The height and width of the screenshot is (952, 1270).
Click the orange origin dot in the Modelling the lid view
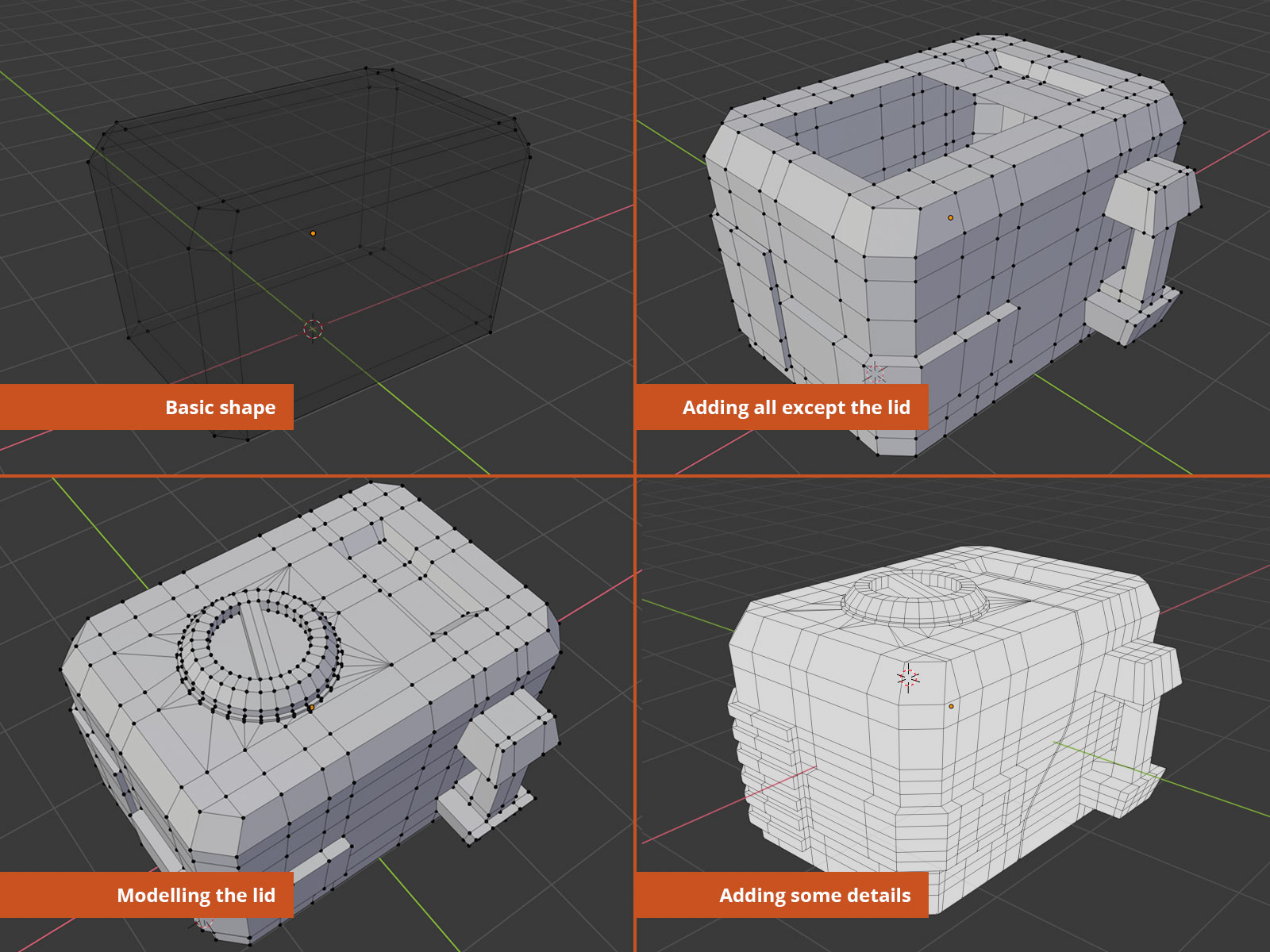pos(311,708)
